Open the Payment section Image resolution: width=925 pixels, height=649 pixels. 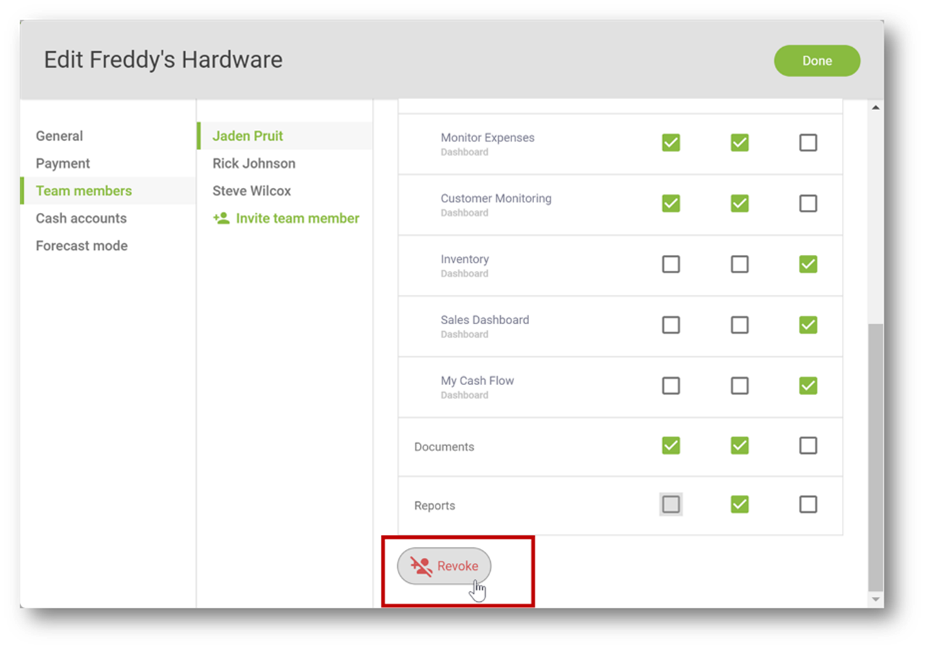point(63,163)
